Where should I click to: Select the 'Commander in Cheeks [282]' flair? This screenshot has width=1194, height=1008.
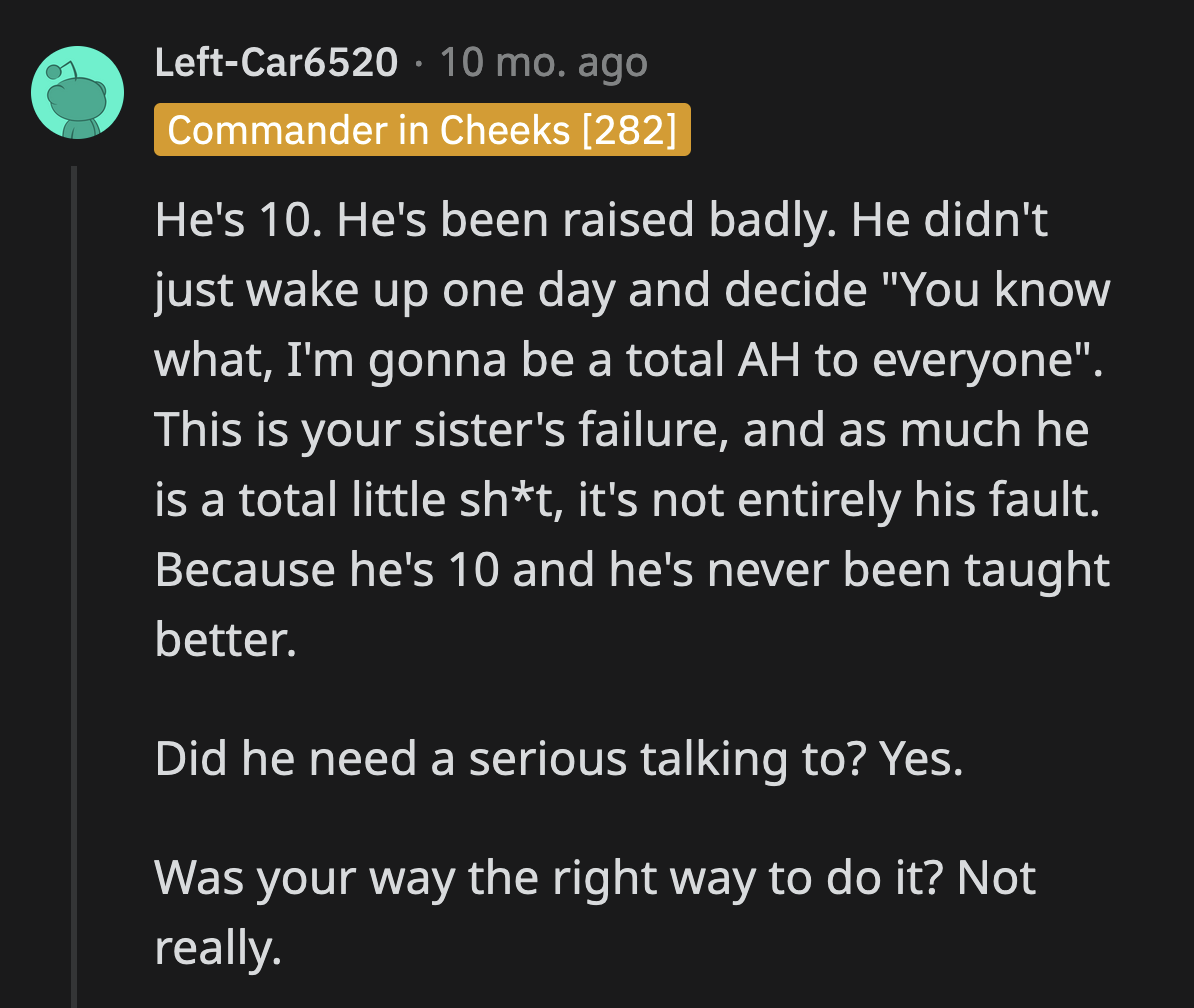(x=421, y=129)
